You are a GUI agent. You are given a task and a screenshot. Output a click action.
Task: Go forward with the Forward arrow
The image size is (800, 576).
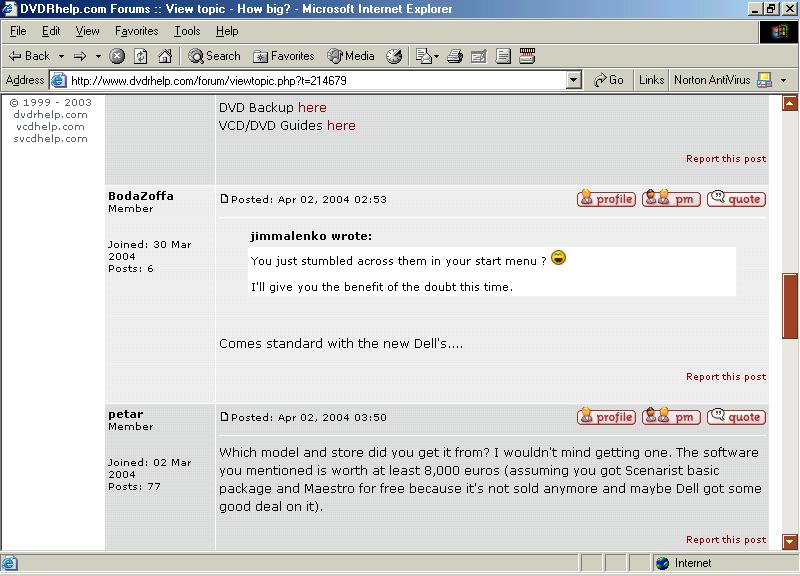pos(80,56)
